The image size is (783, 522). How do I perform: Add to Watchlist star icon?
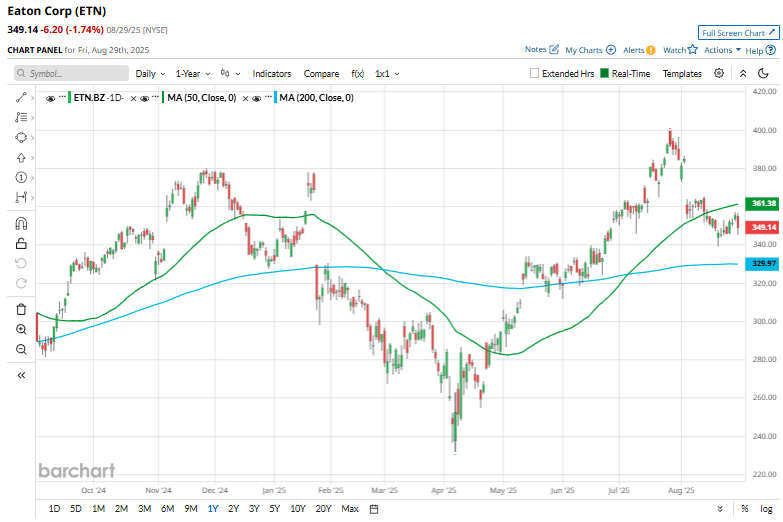(x=692, y=49)
